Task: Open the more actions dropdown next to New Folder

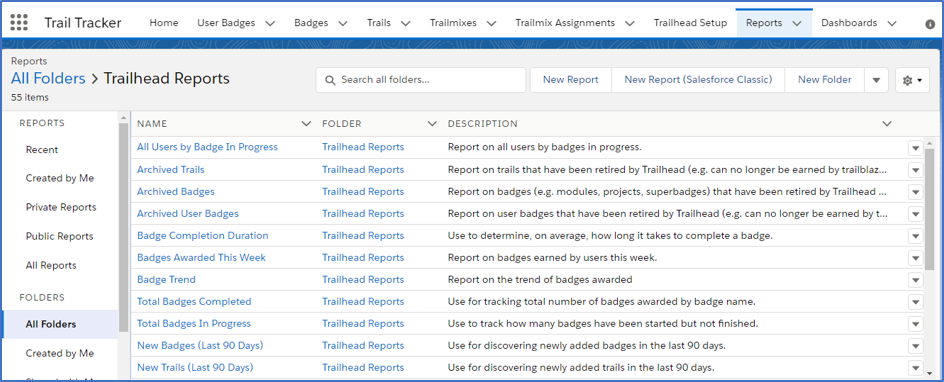Action: pos(877,80)
